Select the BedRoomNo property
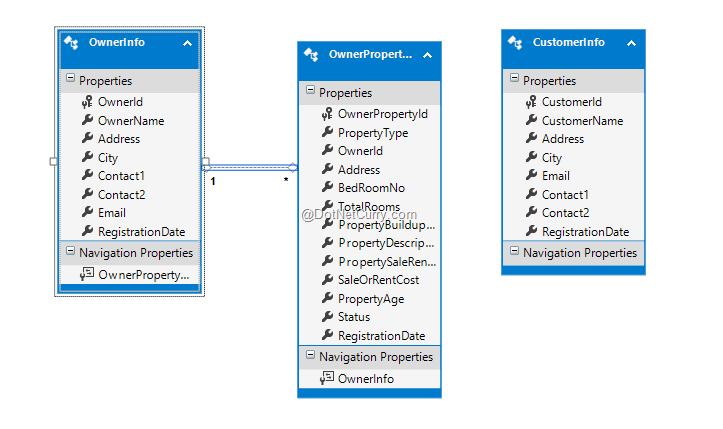The height and width of the screenshot is (429, 723). point(370,188)
